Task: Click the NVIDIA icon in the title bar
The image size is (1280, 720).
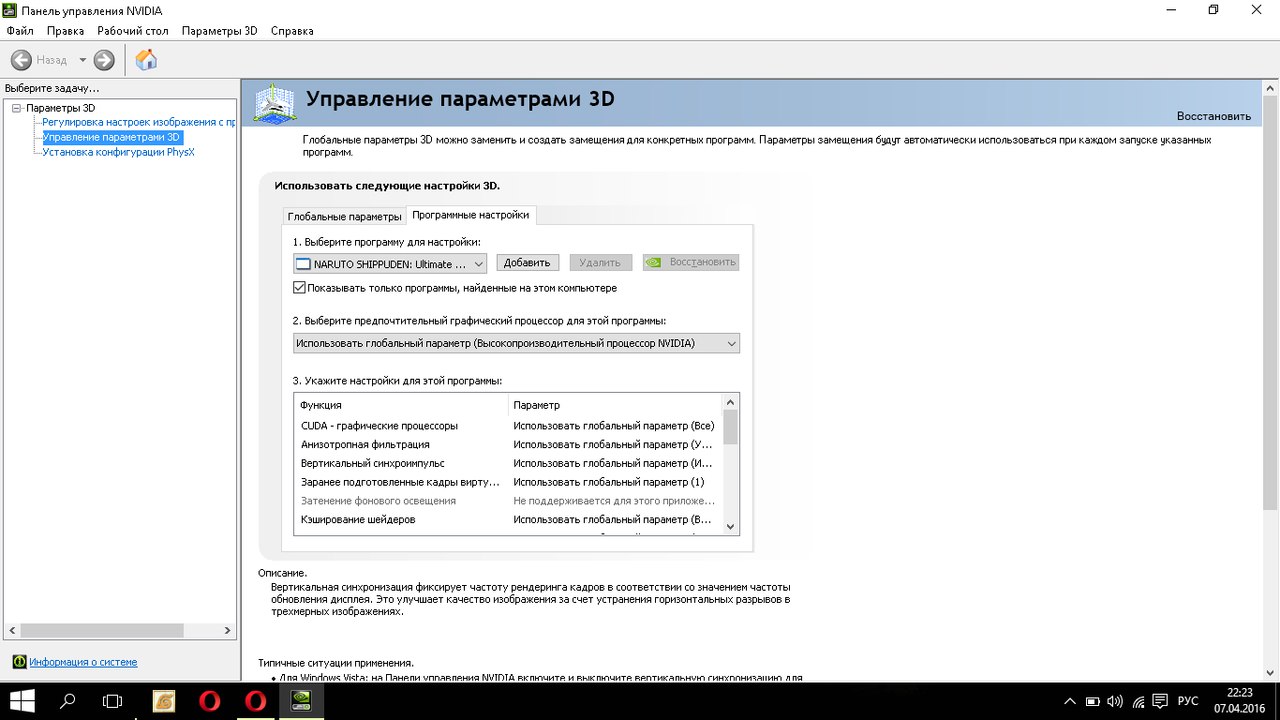Action: 10,10
